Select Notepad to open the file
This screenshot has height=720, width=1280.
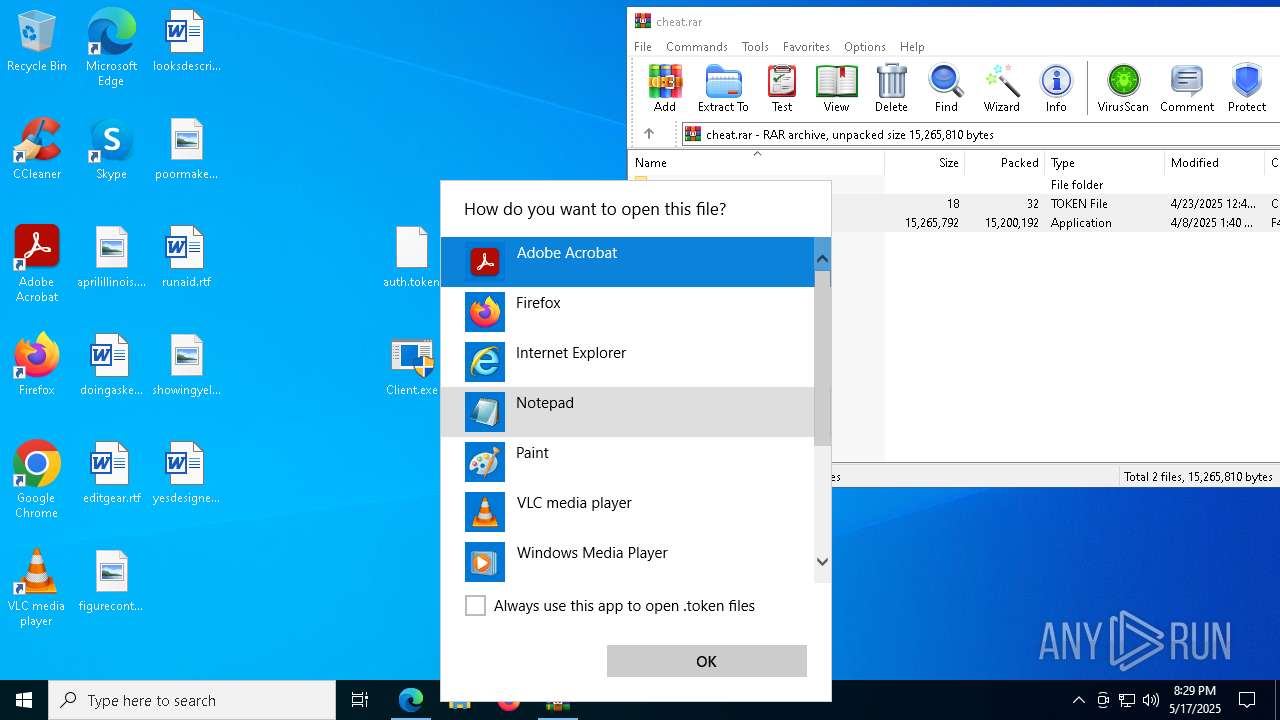point(627,412)
